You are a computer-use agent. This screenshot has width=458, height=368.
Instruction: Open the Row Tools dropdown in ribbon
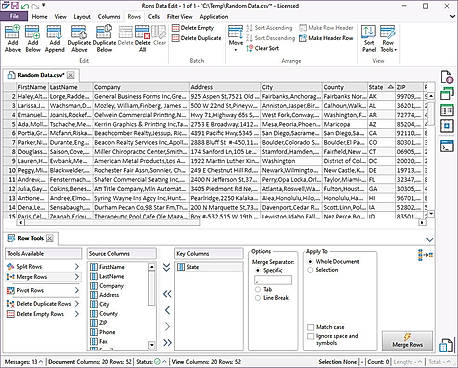coord(388,39)
